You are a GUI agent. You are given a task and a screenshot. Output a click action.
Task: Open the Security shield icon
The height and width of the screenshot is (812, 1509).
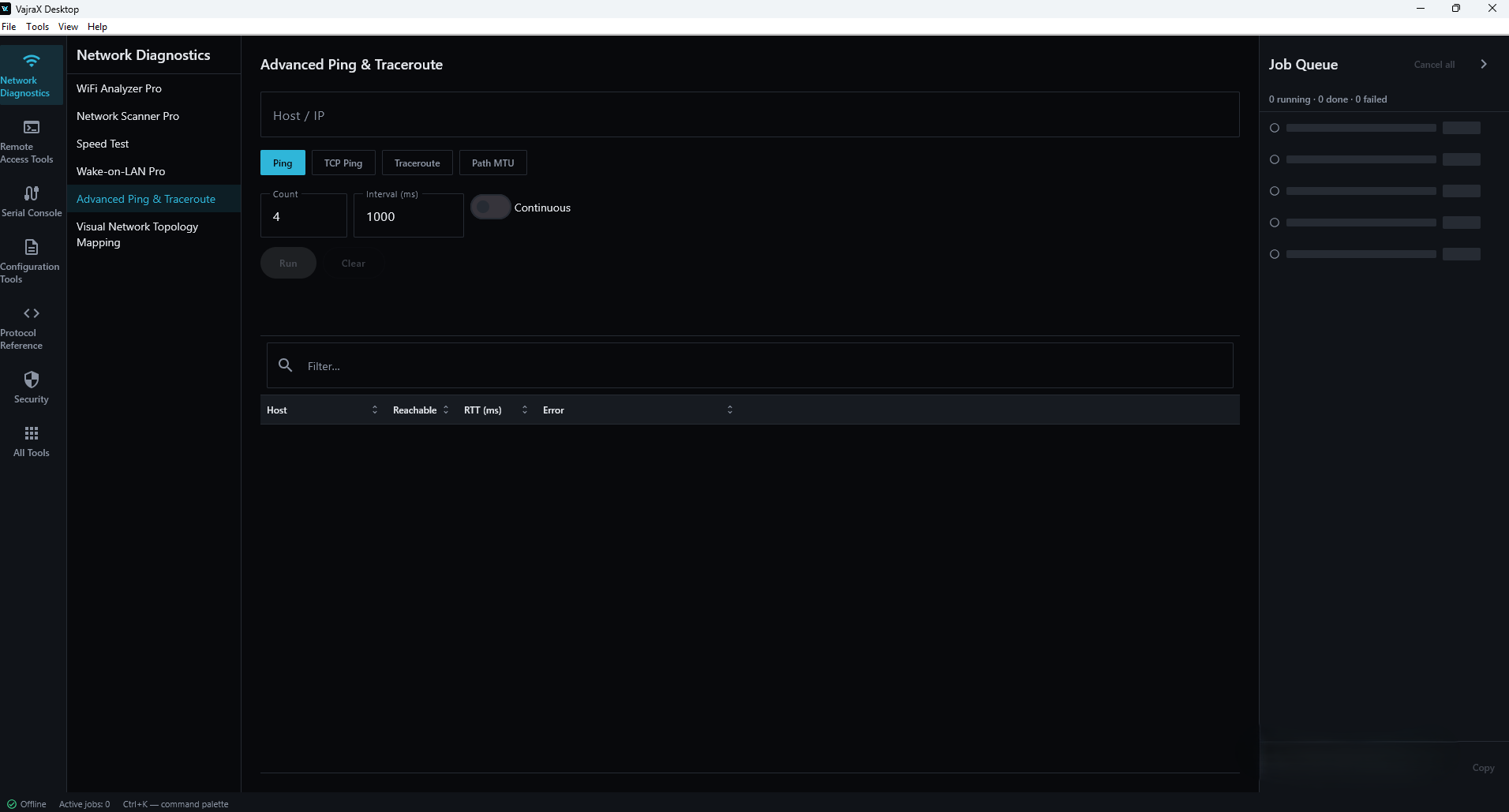tap(32, 380)
